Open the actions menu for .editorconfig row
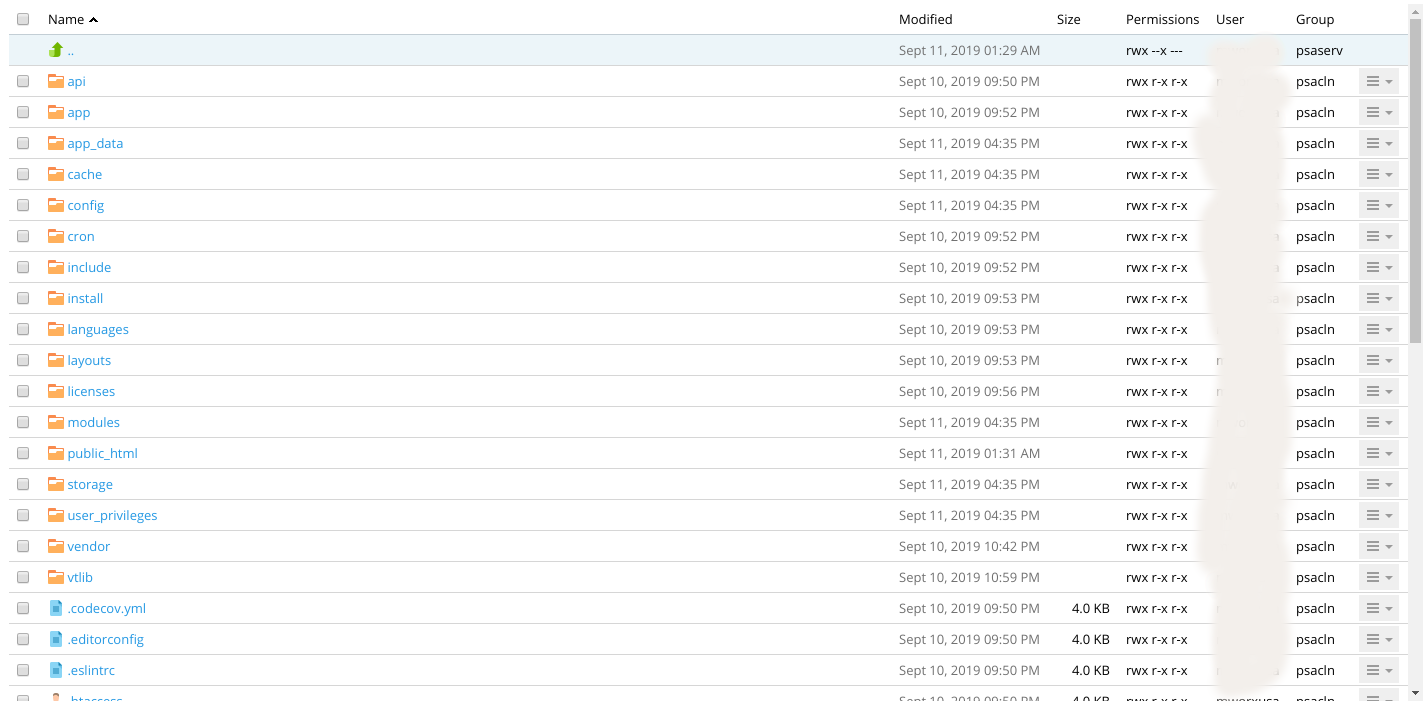The height and width of the screenshot is (714, 1425). click(x=1378, y=639)
